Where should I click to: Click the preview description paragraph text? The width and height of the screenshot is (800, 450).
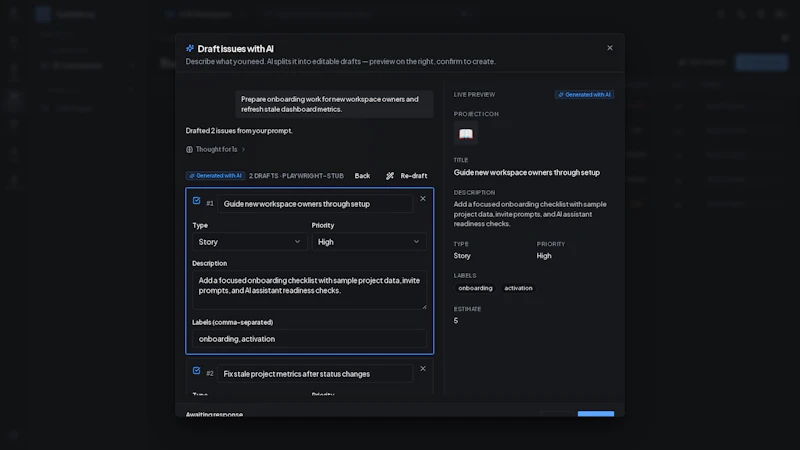pyautogui.click(x=530, y=214)
